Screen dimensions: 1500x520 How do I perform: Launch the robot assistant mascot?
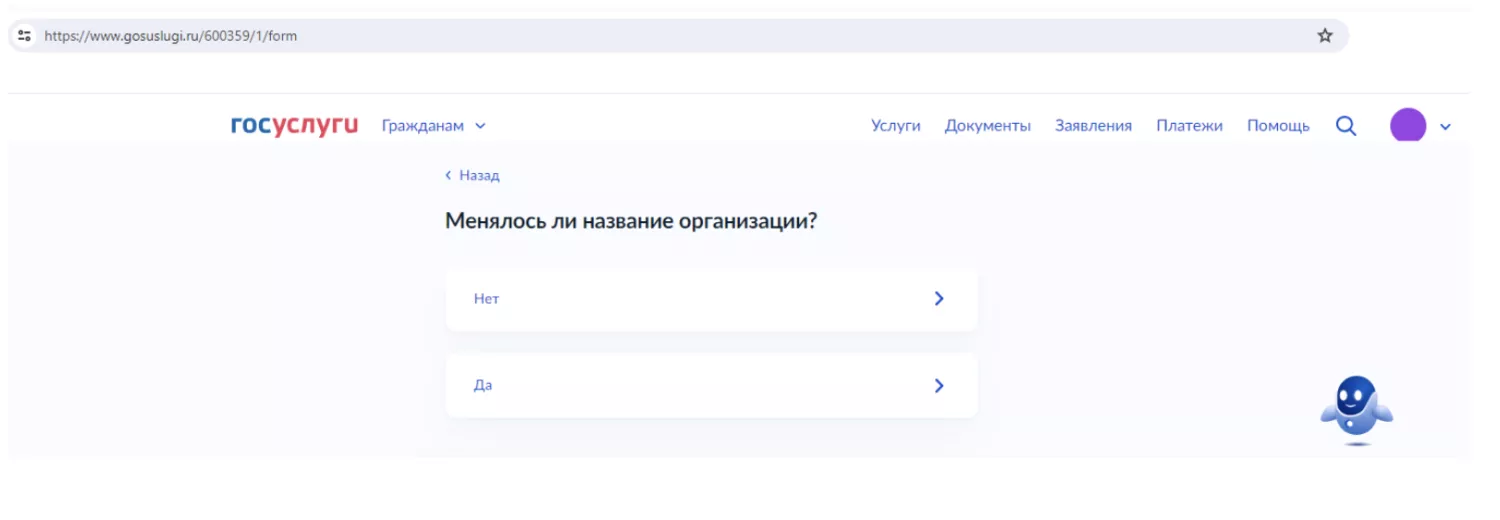[1356, 409]
